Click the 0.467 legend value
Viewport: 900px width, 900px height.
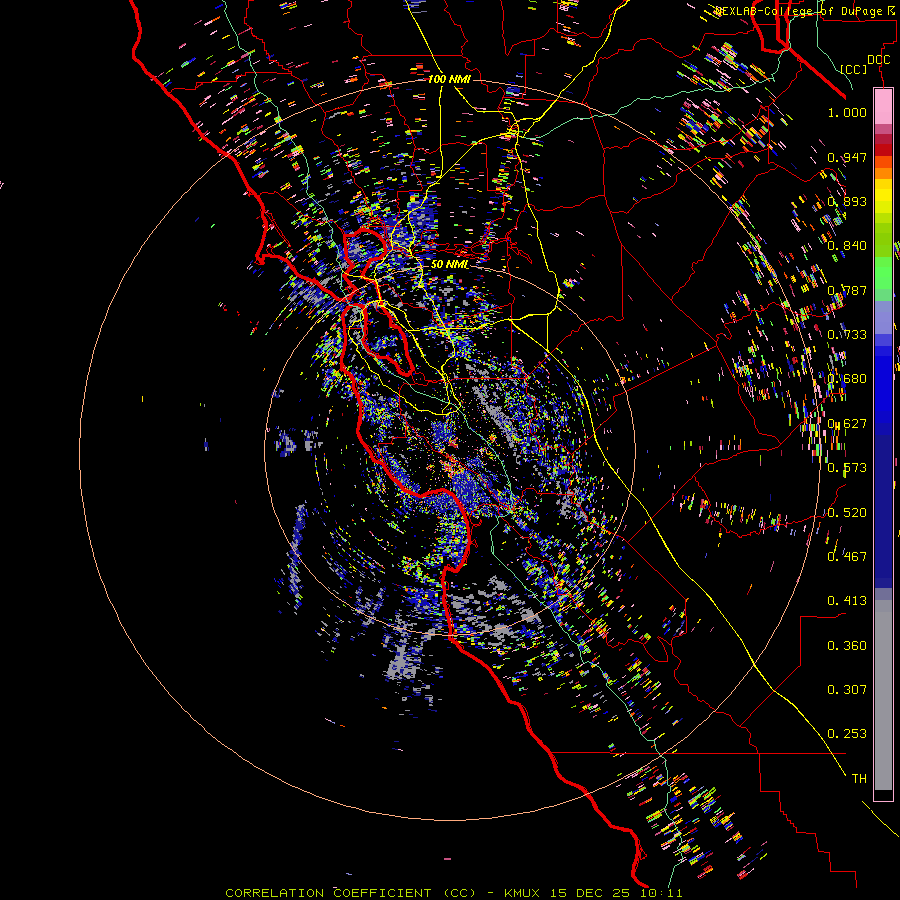(847, 557)
